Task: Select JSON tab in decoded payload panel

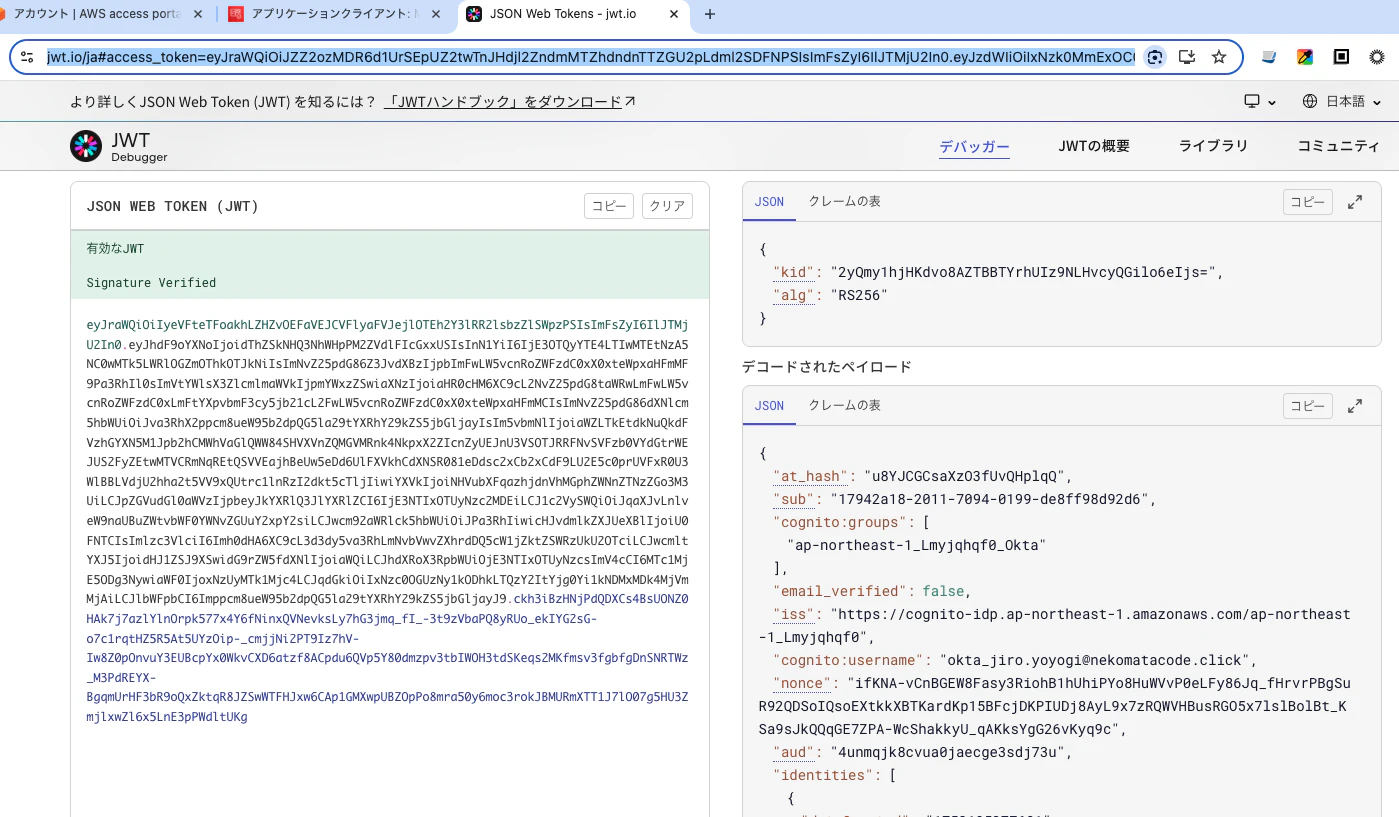Action: 769,406
